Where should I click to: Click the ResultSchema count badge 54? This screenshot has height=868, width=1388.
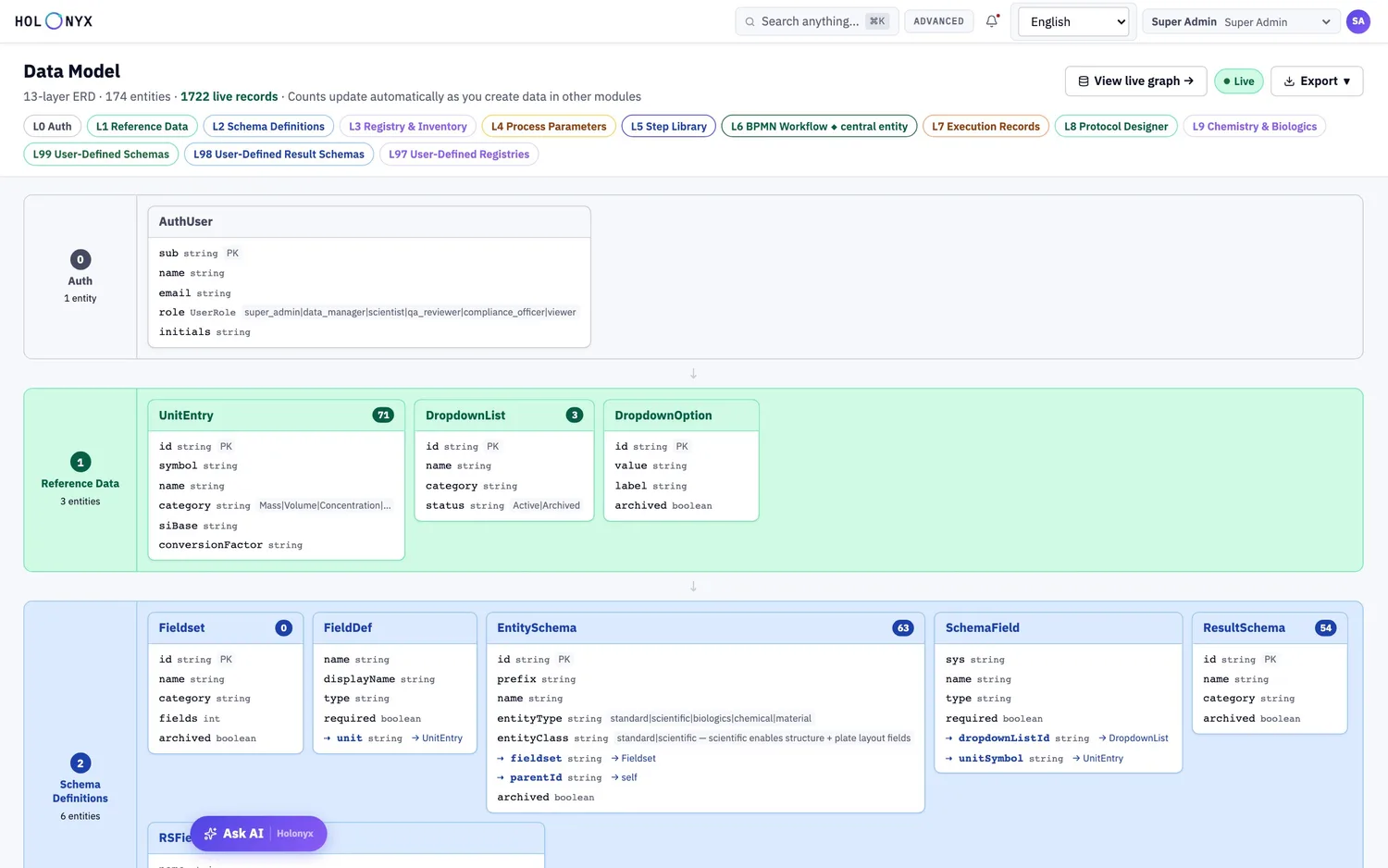click(x=1326, y=628)
